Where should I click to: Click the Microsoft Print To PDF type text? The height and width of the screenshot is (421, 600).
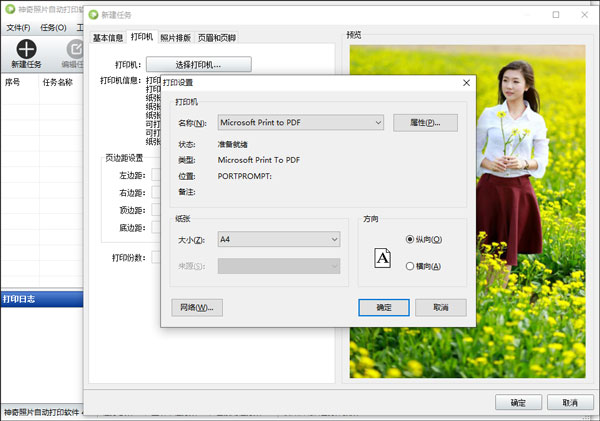pyautogui.click(x=259, y=160)
